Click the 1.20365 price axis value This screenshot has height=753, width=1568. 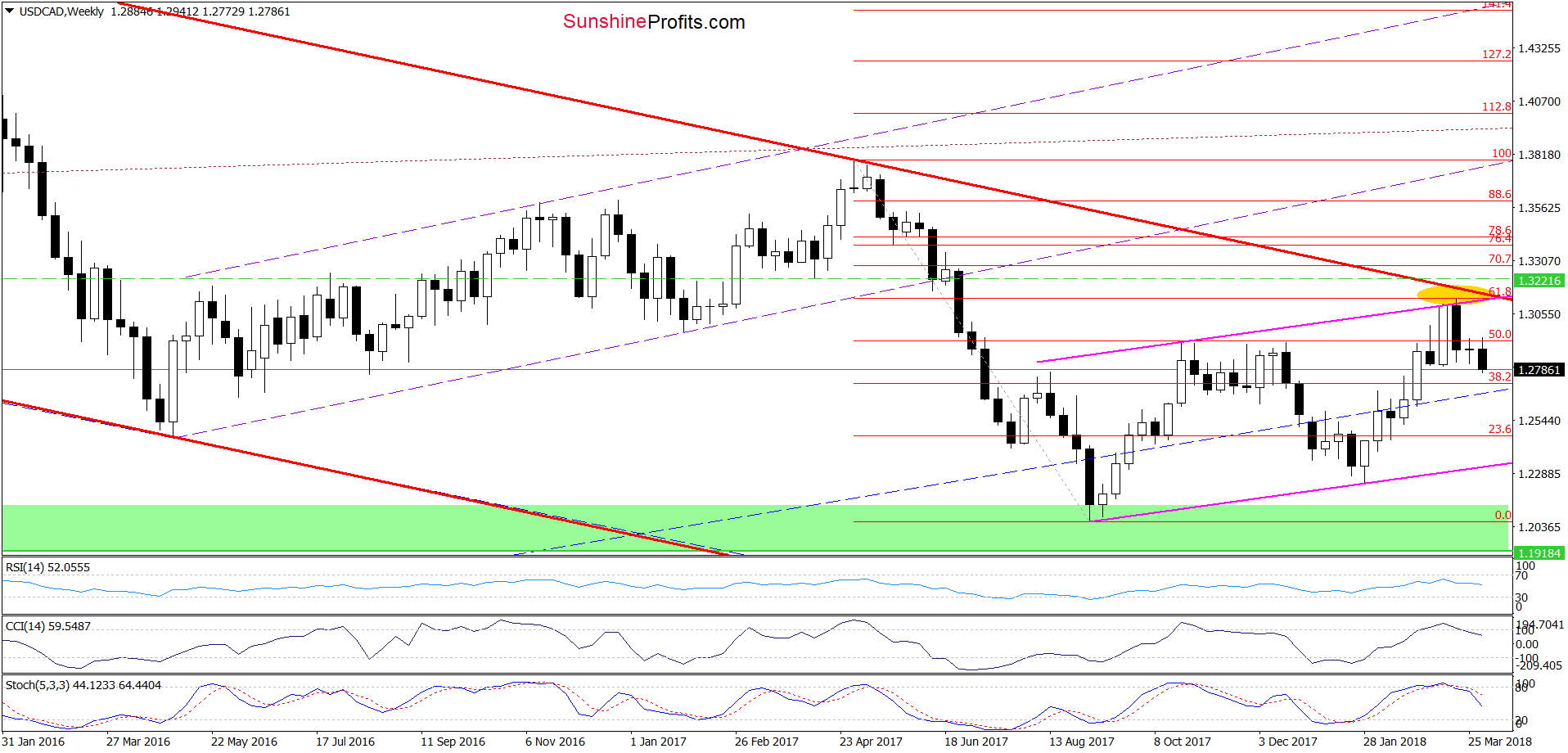click(1539, 527)
